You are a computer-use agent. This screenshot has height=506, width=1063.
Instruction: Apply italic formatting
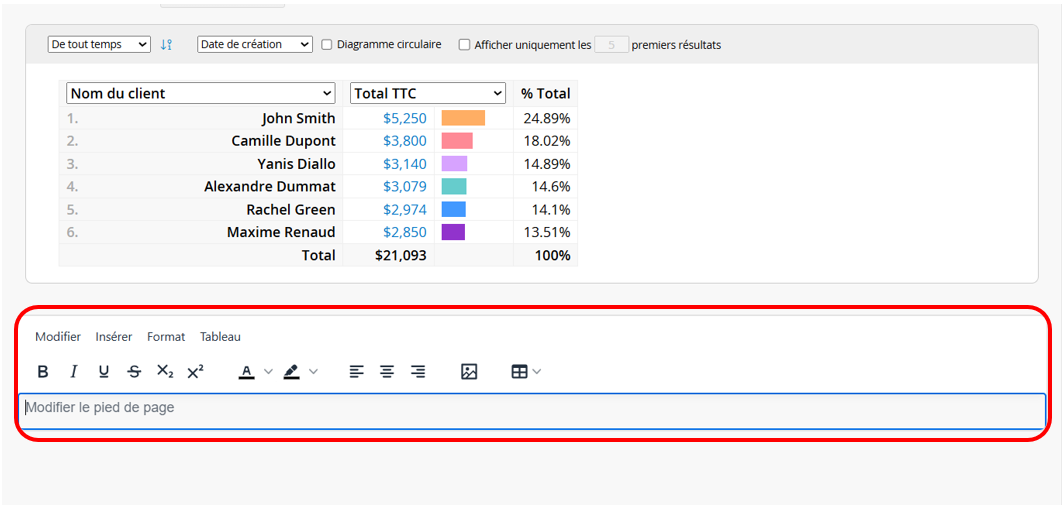(x=74, y=372)
